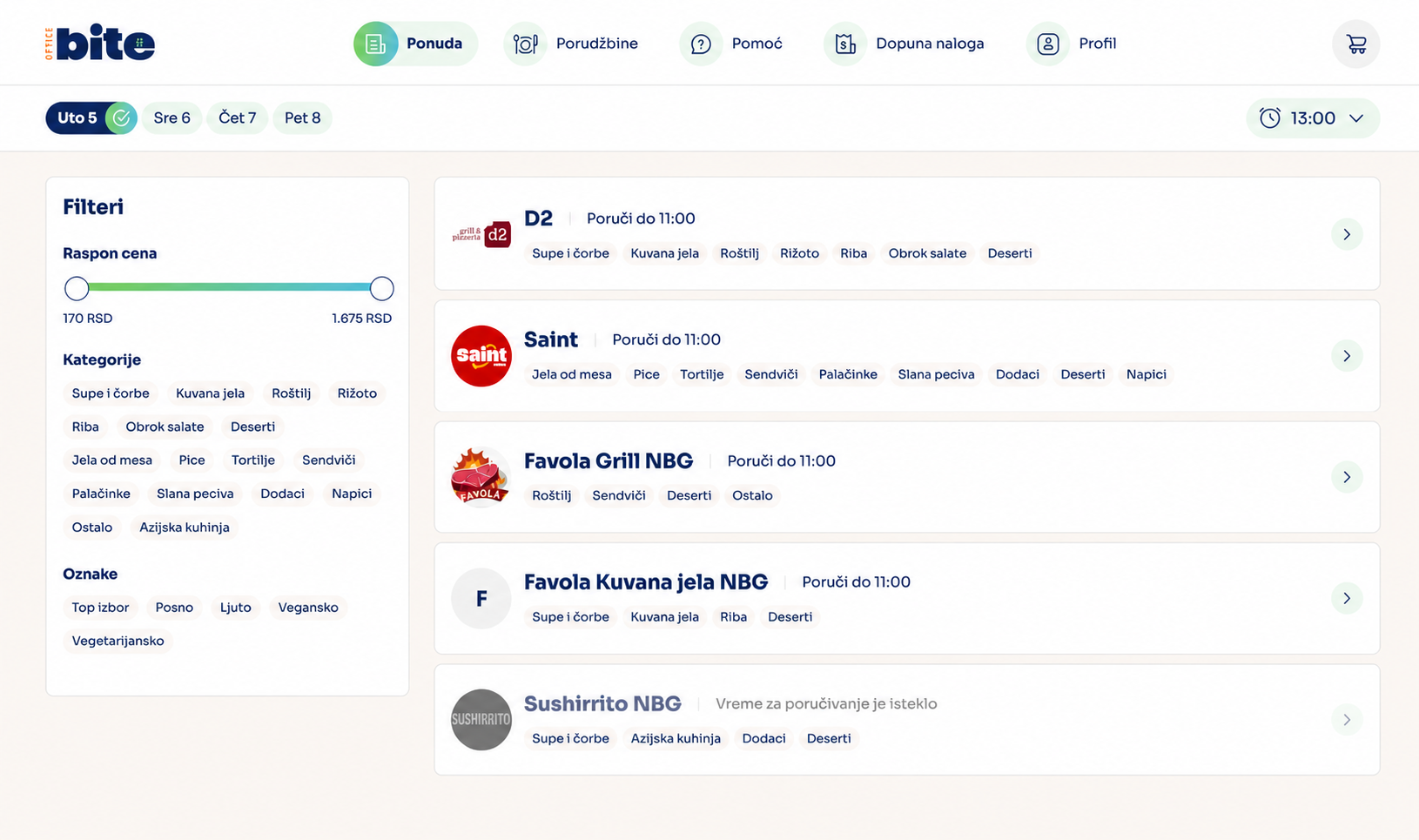1419x840 pixels.
Task: Open Favola Kuvana jela NBG via arrow
Action: 1347,599
